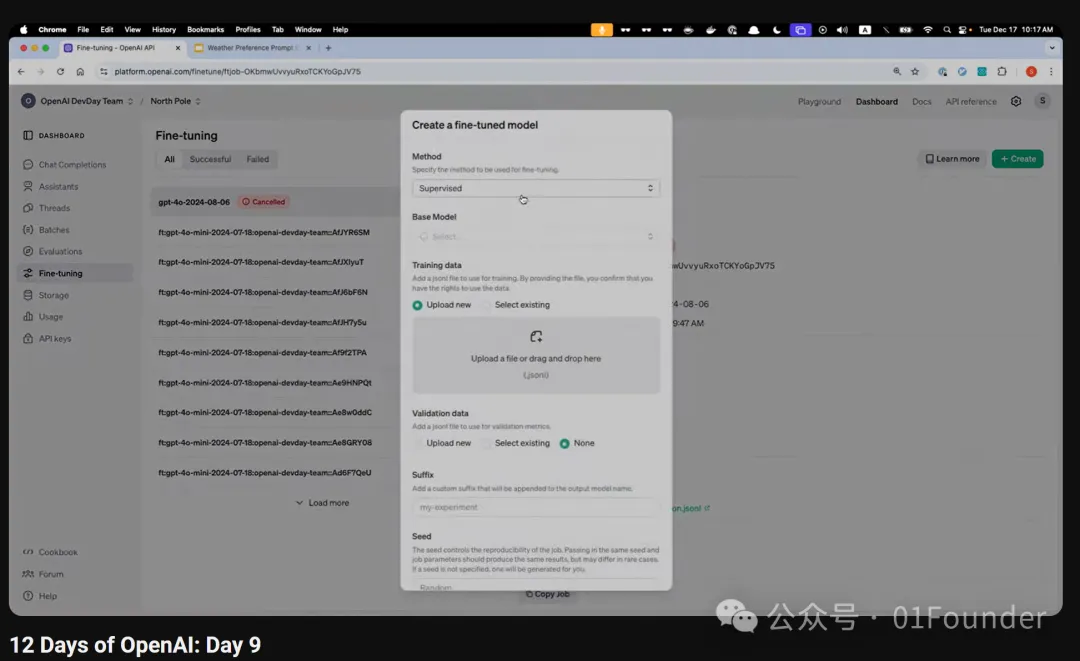Expand Load more fine-tuning jobs
The width and height of the screenshot is (1080, 661).
tap(322, 503)
